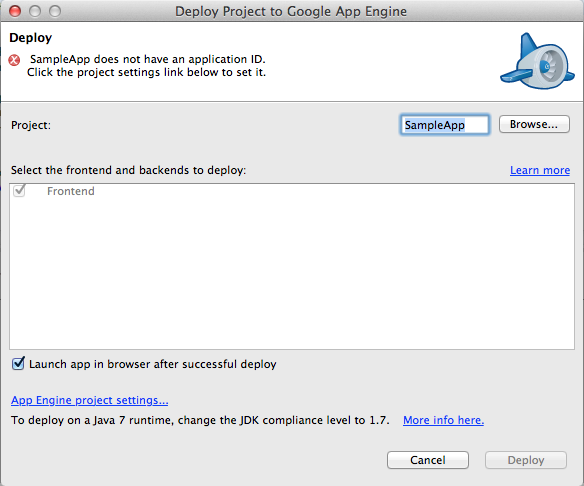
Task: Open the Learn more link
Action: click(x=540, y=170)
